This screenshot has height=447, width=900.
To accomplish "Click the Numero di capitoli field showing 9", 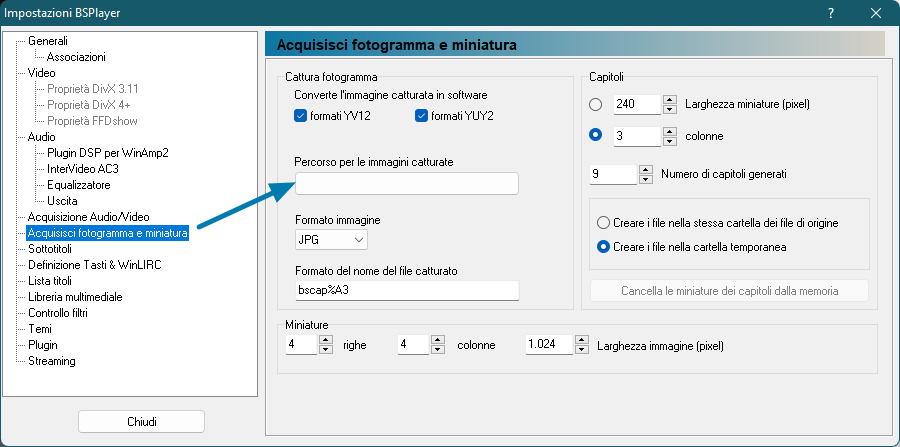I will (x=614, y=174).
